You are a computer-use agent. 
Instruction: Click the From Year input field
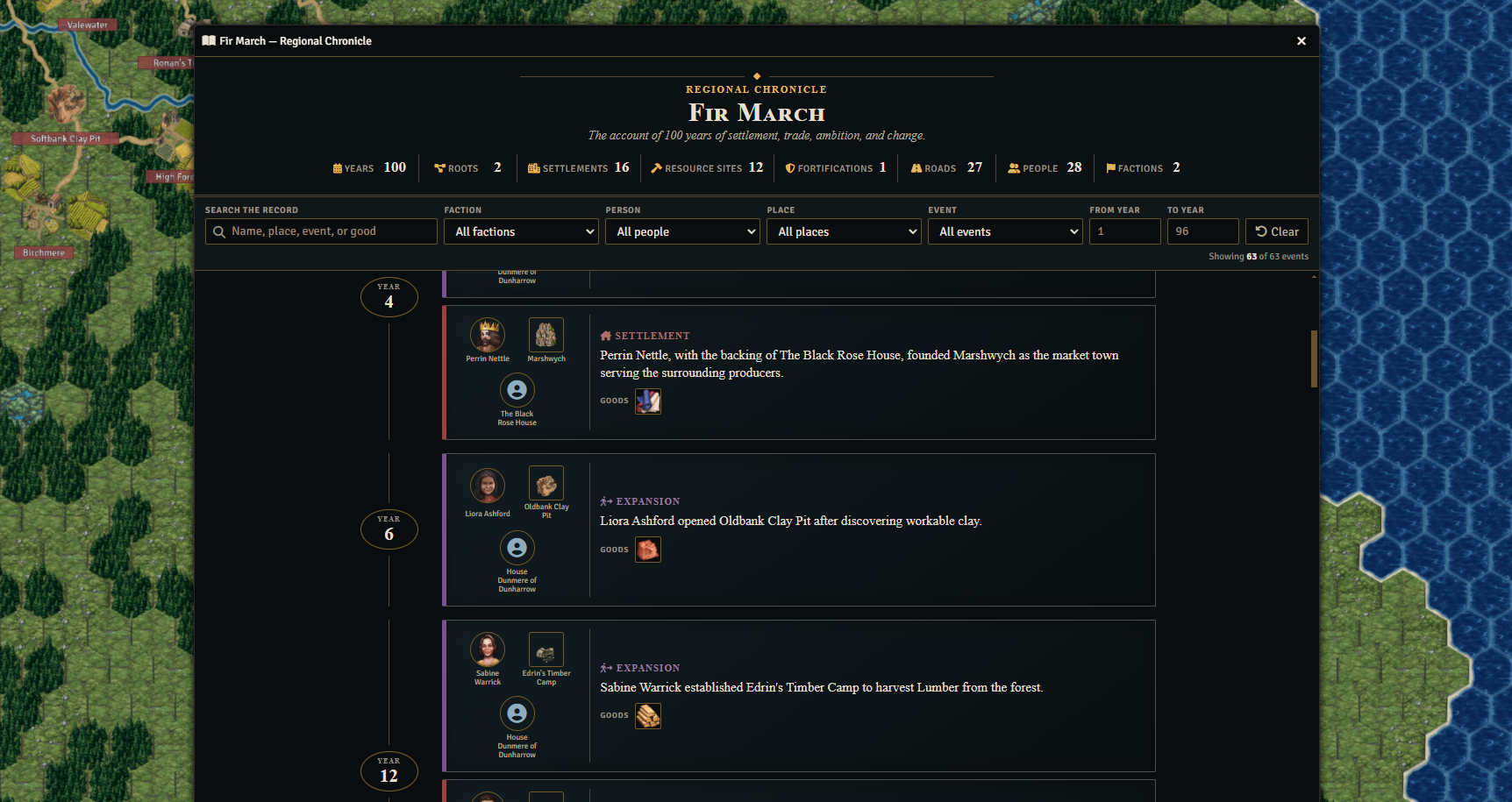point(1125,231)
